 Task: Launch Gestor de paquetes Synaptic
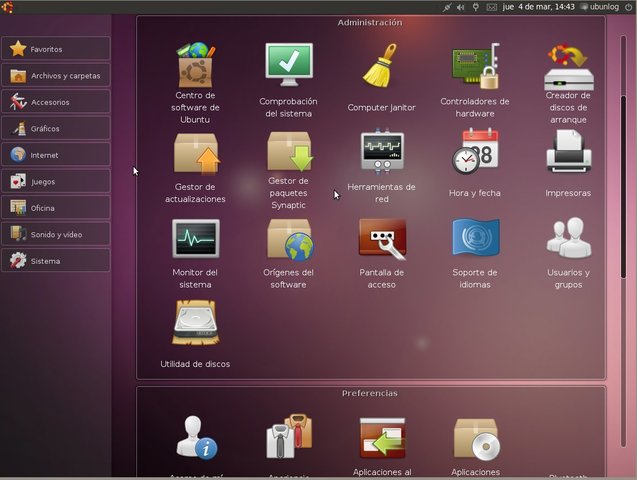(x=288, y=171)
